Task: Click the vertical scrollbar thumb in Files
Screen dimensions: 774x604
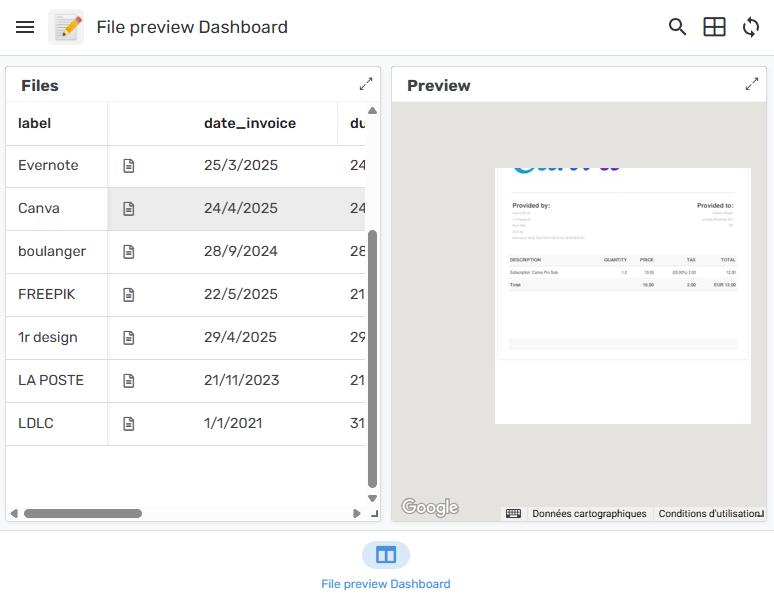Action: tap(373, 359)
